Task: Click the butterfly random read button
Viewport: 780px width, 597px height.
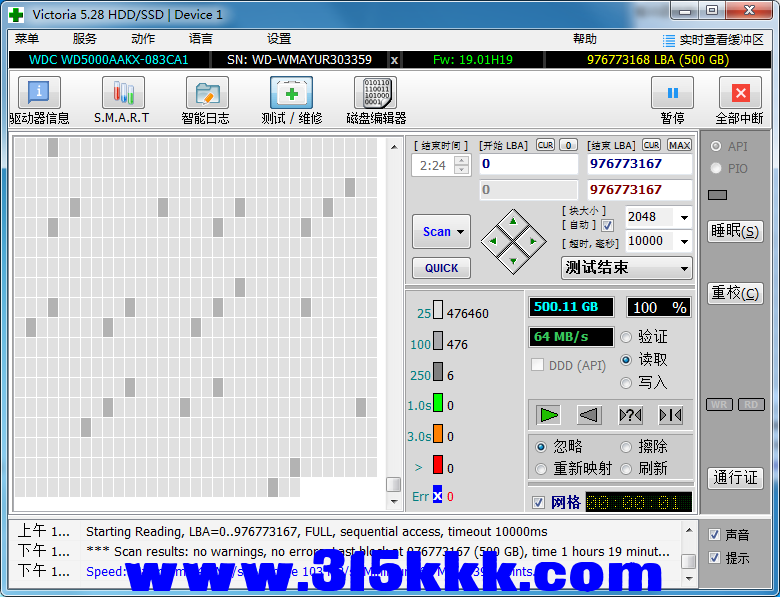Action: [x=630, y=414]
